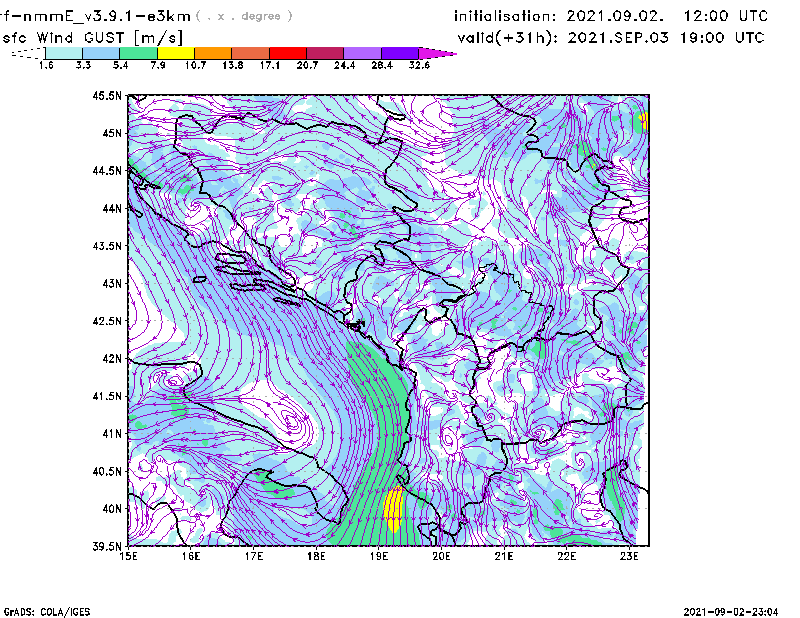
Task: Click the 15E longitude label
Action: (128, 556)
